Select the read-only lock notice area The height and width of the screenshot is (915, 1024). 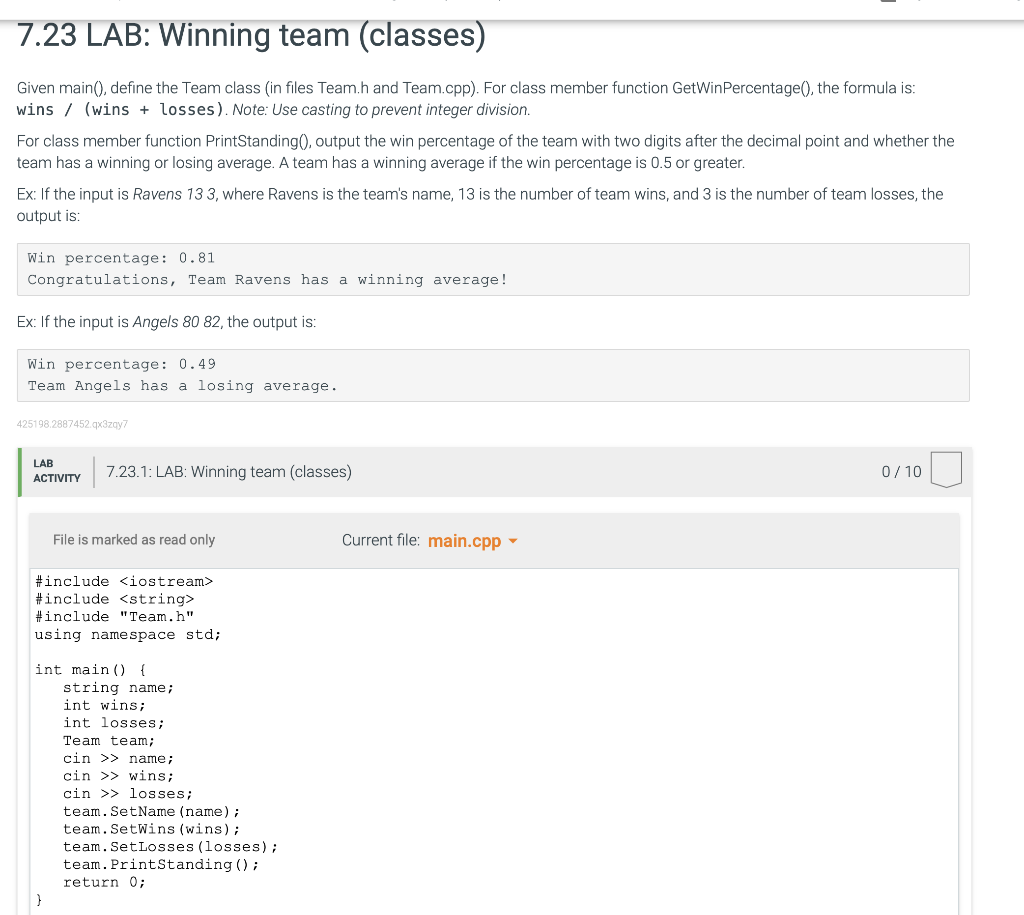pos(134,540)
